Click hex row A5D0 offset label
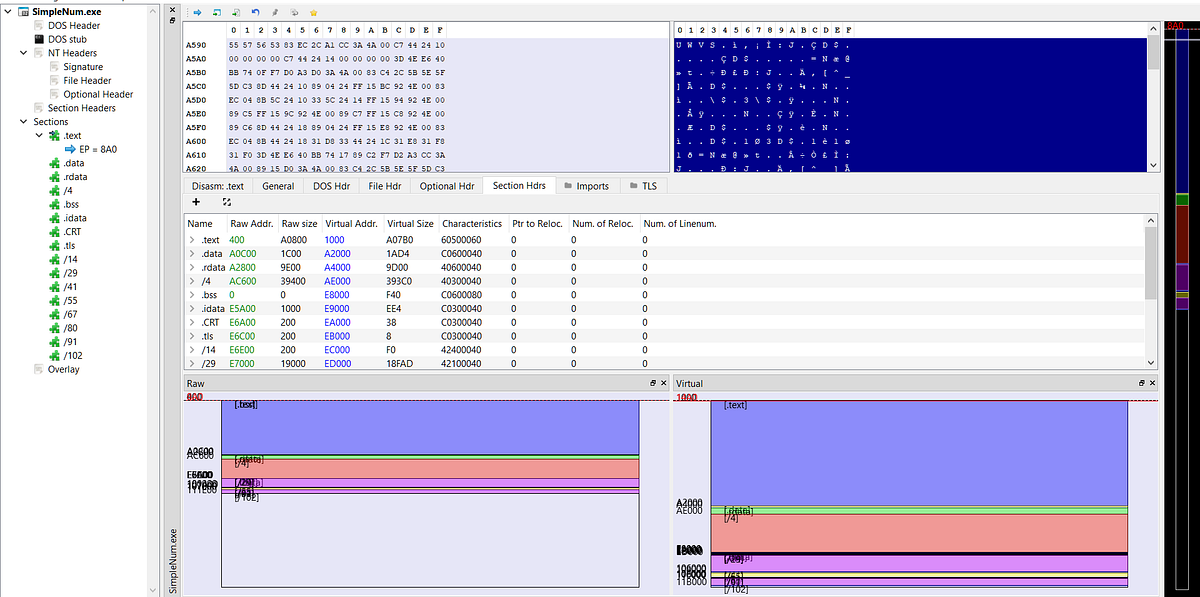The image size is (1200, 597). pos(196,100)
